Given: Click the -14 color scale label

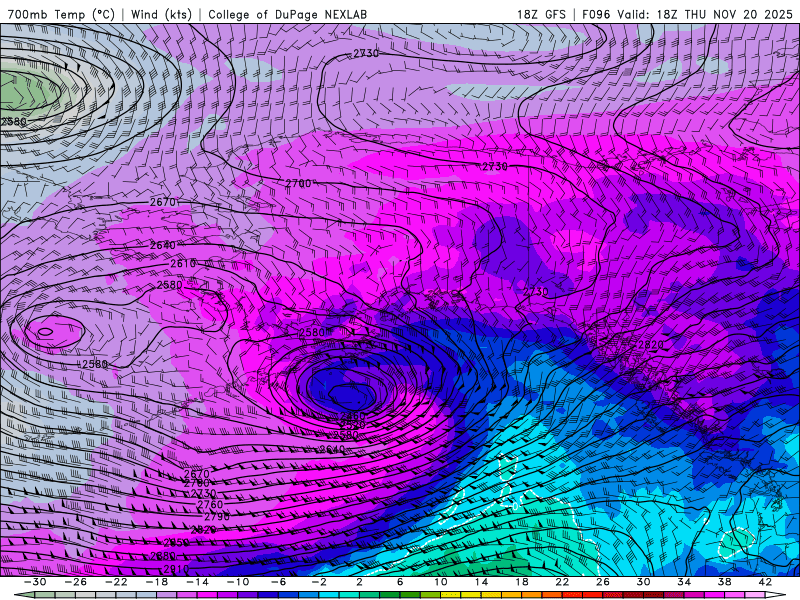Looking at the screenshot, I should (x=197, y=582).
